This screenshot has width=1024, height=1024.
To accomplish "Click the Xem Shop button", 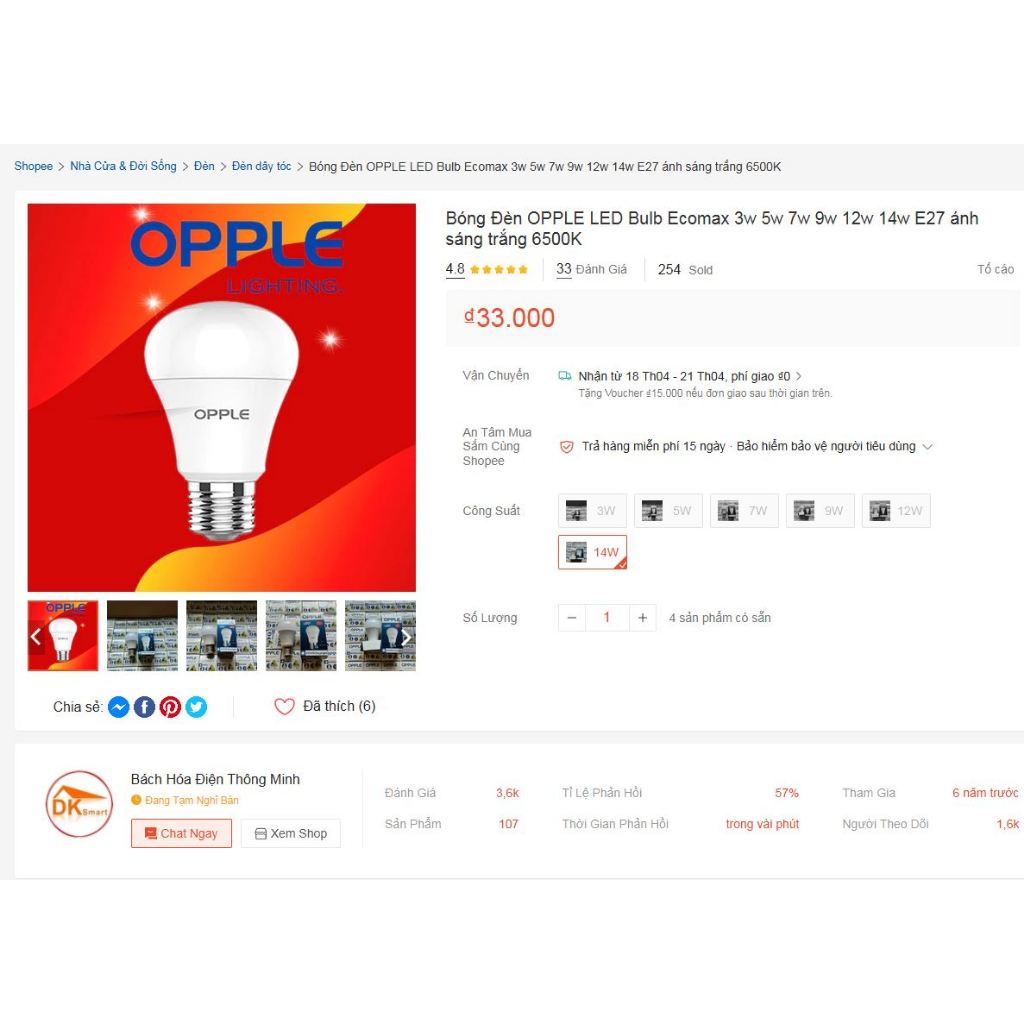I will click(291, 833).
